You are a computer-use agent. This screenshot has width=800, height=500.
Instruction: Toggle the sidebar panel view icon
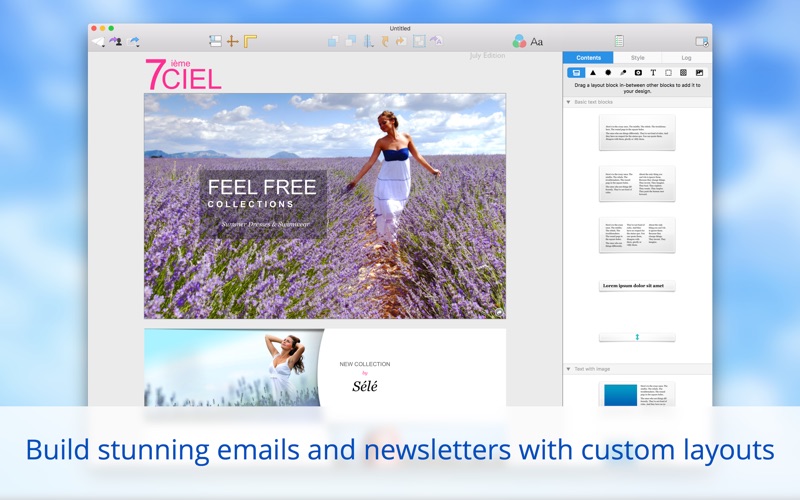[702, 41]
